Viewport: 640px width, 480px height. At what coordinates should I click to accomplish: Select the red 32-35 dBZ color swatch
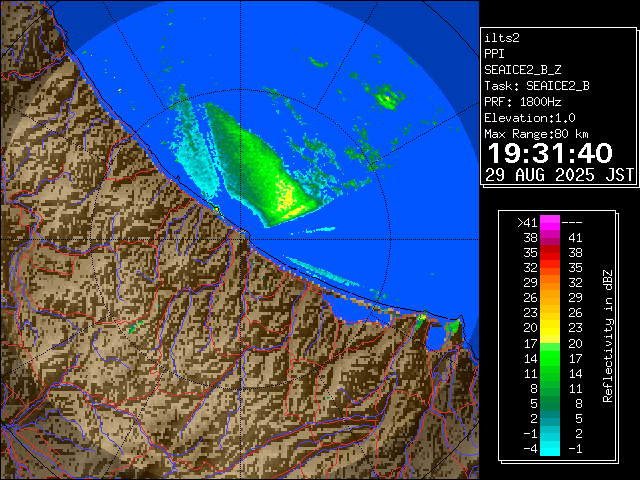point(550,268)
